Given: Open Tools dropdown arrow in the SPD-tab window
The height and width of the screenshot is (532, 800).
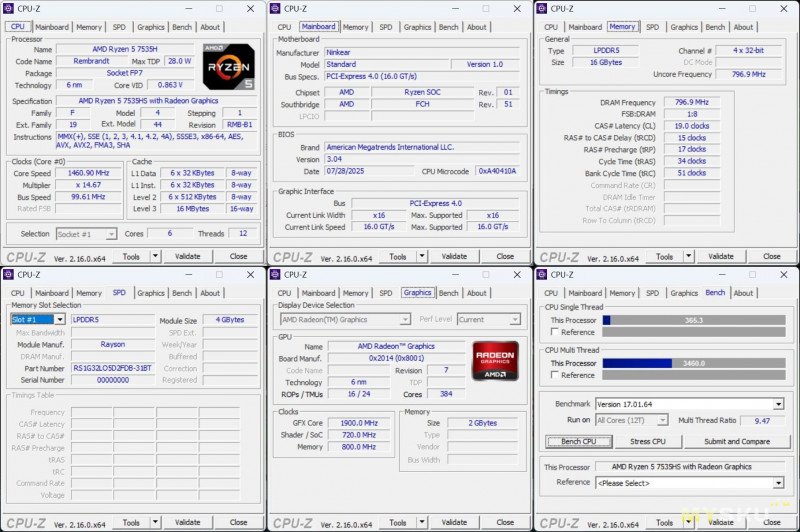Looking at the screenshot, I should (155, 522).
